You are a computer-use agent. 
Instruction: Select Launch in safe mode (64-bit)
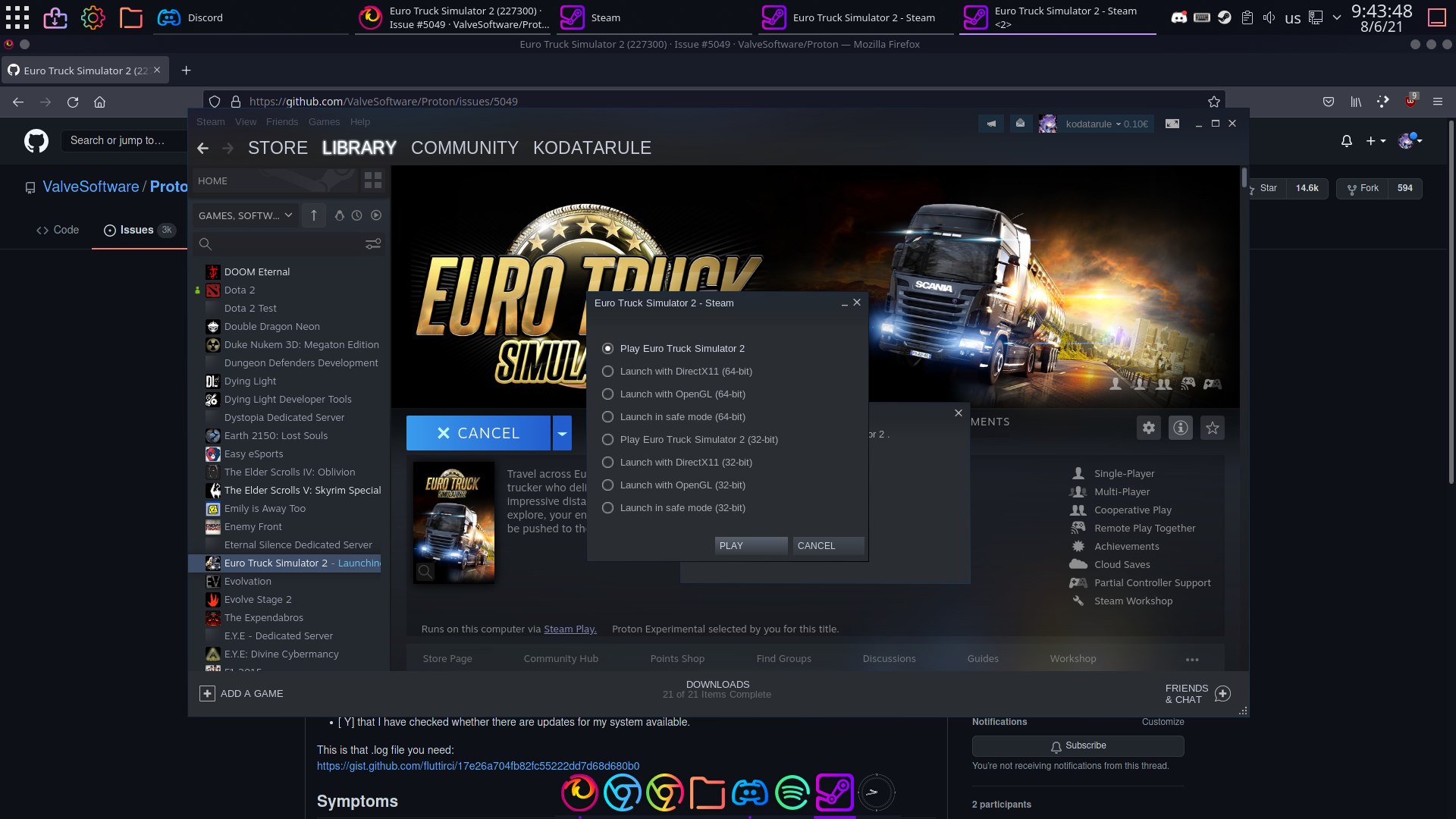(x=674, y=417)
